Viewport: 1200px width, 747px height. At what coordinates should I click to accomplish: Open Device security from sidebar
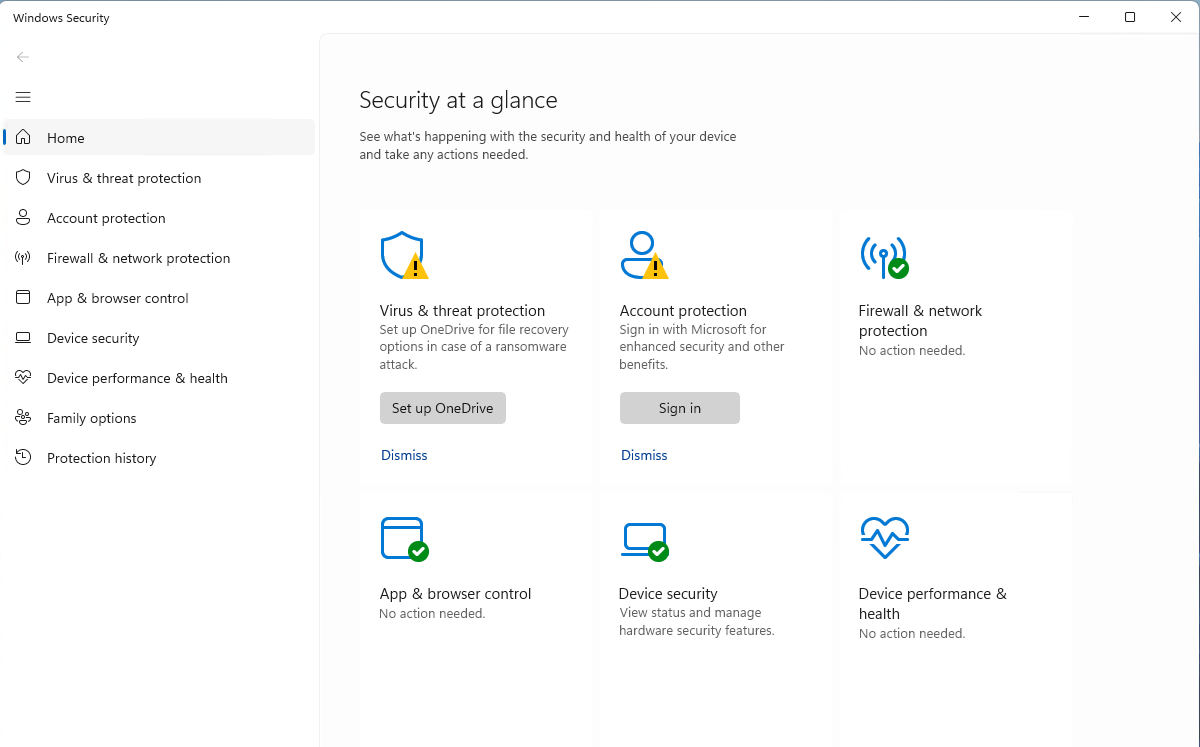pyautogui.click(x=93, y=338)
